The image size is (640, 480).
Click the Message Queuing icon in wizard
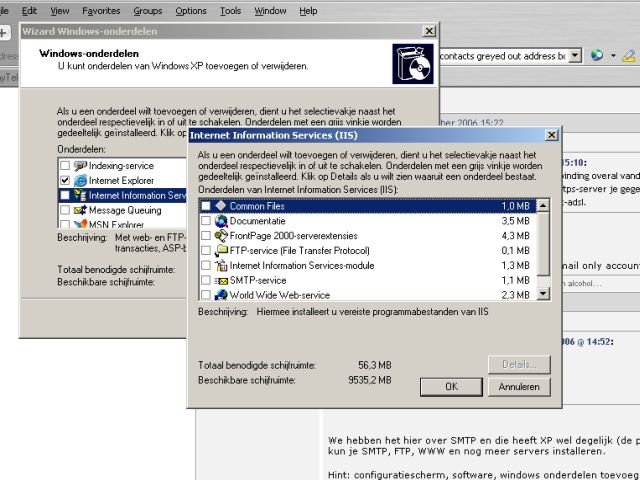(x=80, y=210)
